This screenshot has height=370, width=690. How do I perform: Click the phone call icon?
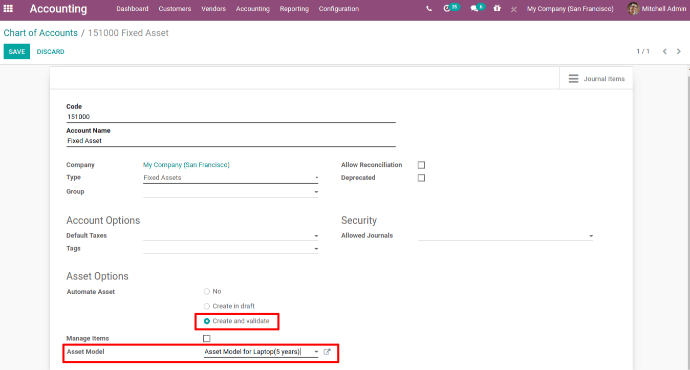pyautogui.click(x=429, y=8)
